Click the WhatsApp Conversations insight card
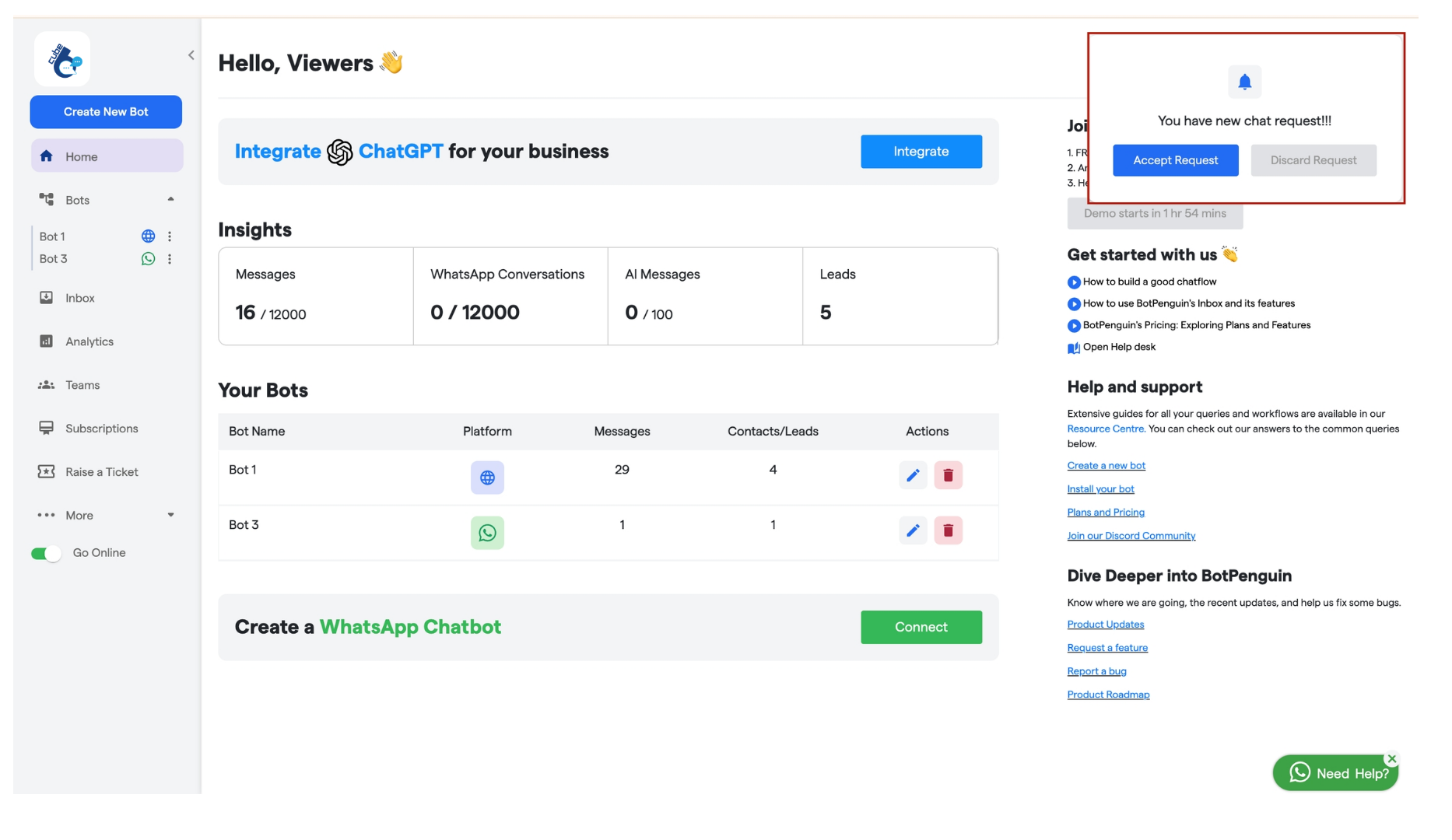 (510, 296)
